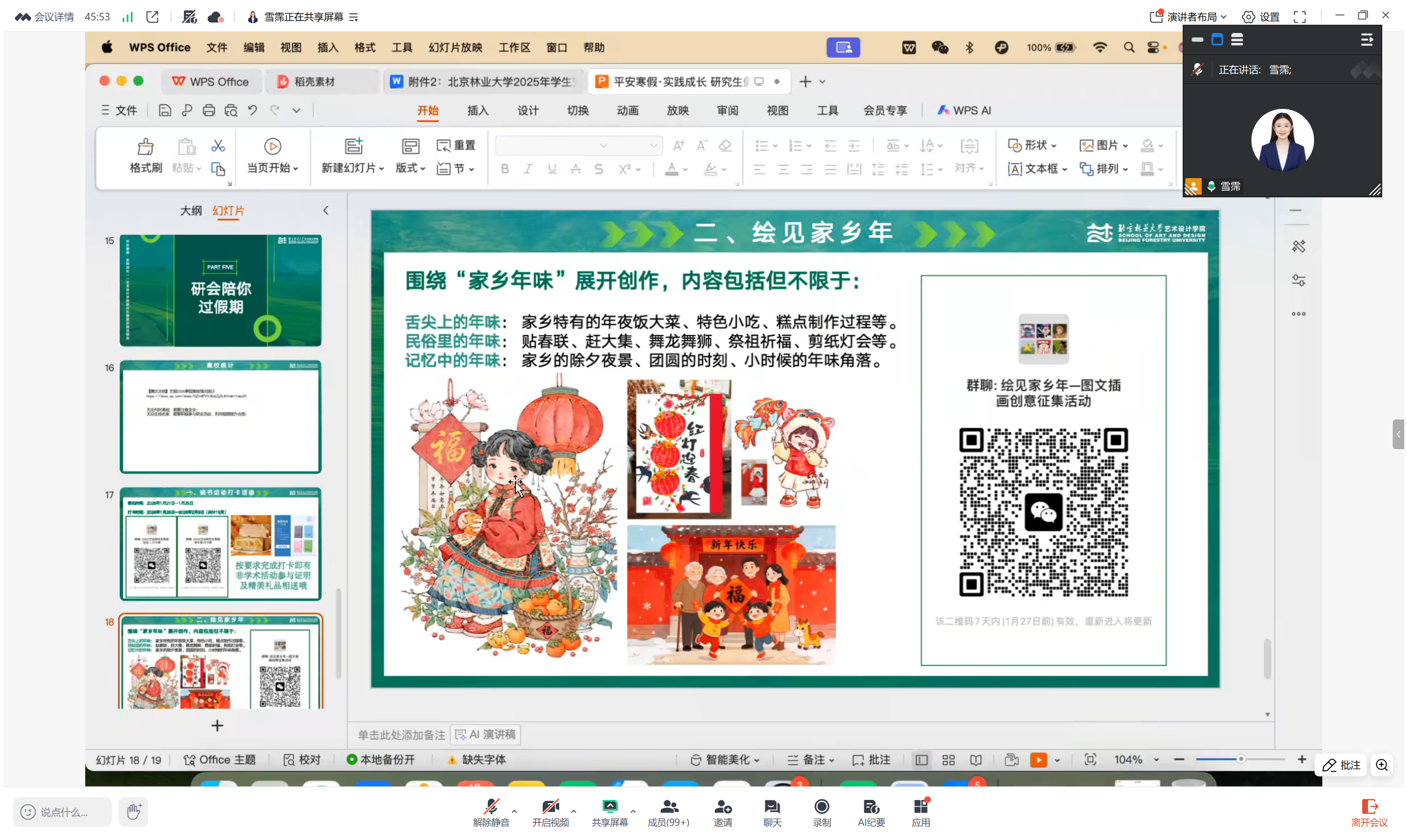Viewport: 1407px width, 840px height.
Task: Click the Clear Formatting eraser icon
Action: 726,146
